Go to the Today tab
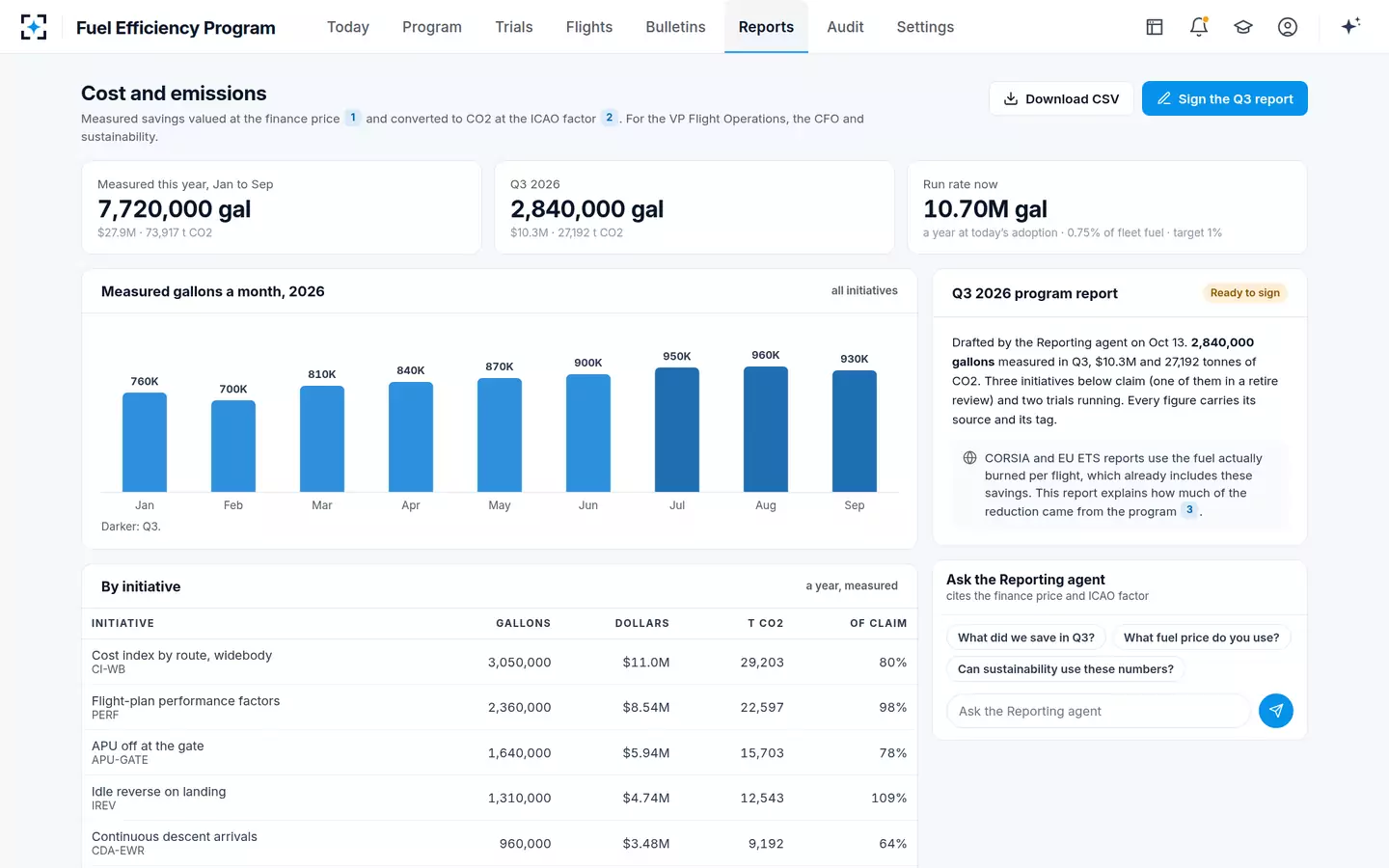 348,27
